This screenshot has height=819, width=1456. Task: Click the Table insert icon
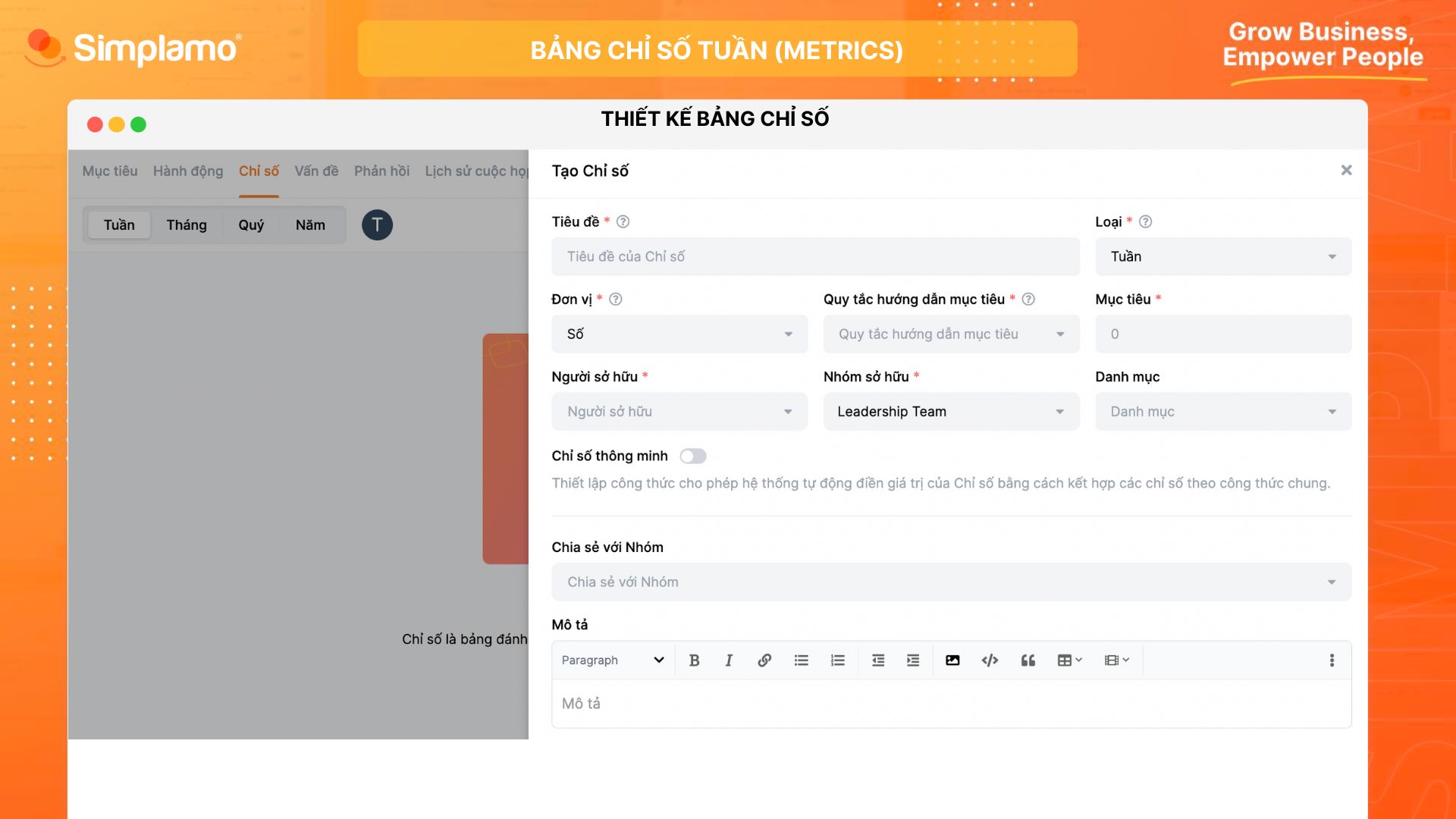point(1065,660)
